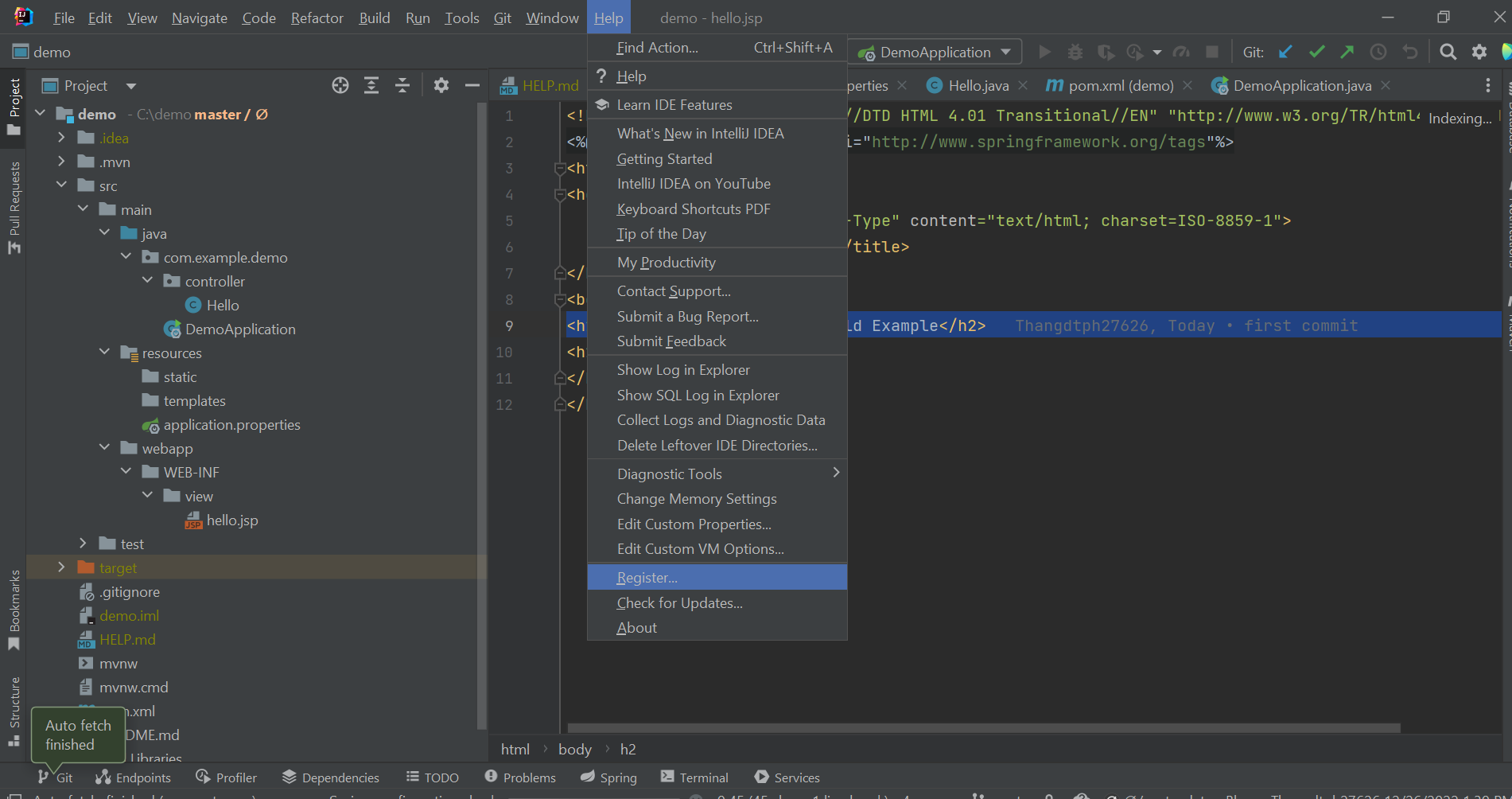Click the Project panel vertical scrollbar
1512x799 pixels.
481,417
